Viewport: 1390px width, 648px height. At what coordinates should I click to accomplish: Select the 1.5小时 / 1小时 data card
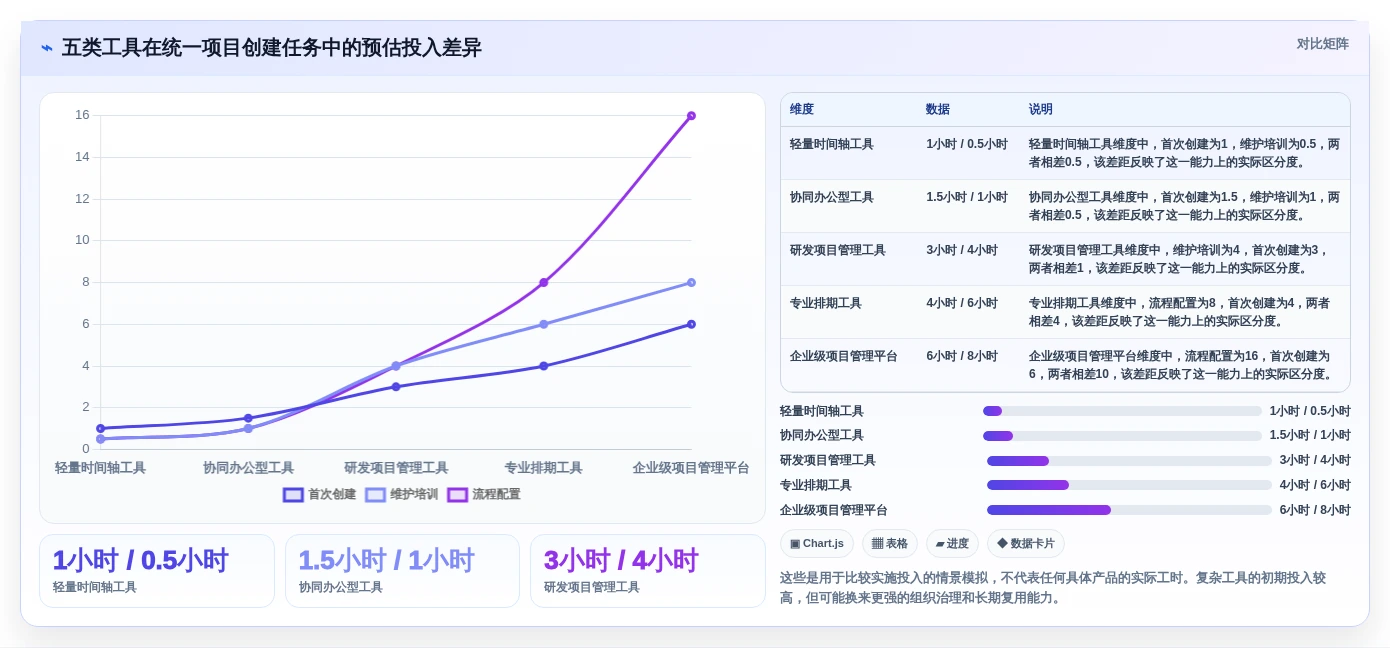click(x=402, y=571)
